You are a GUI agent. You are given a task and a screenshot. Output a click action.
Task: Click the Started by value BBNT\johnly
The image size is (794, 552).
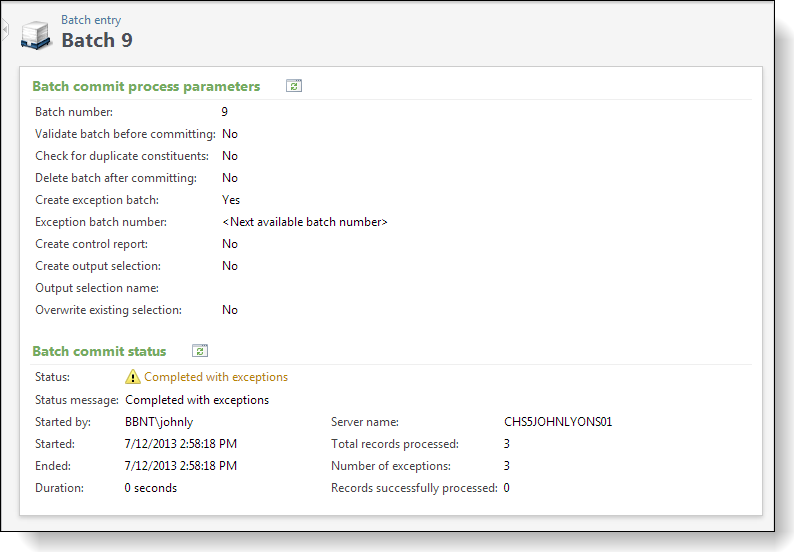(x=159, y=422)
